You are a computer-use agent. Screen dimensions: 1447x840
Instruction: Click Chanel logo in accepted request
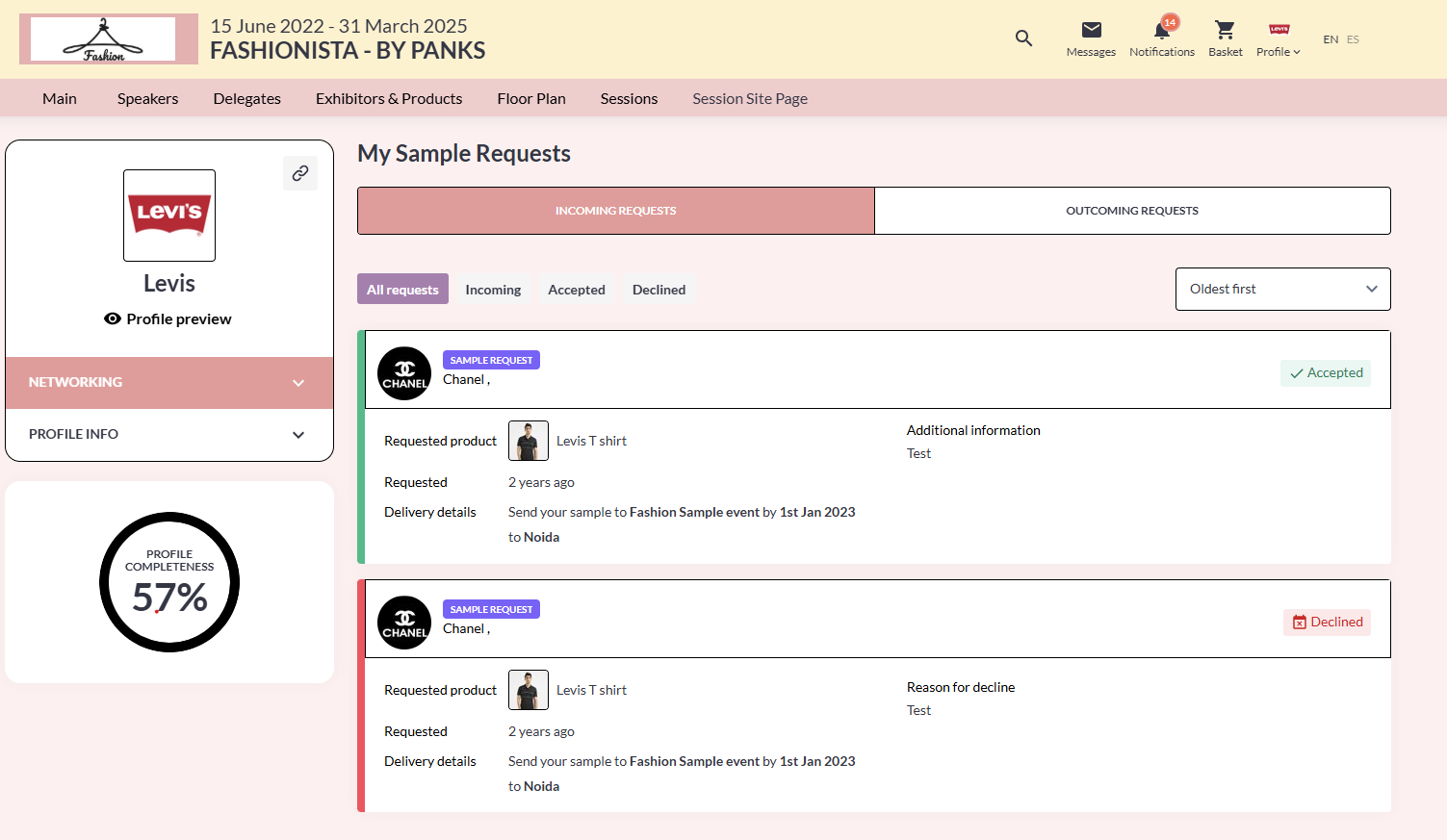404,373
